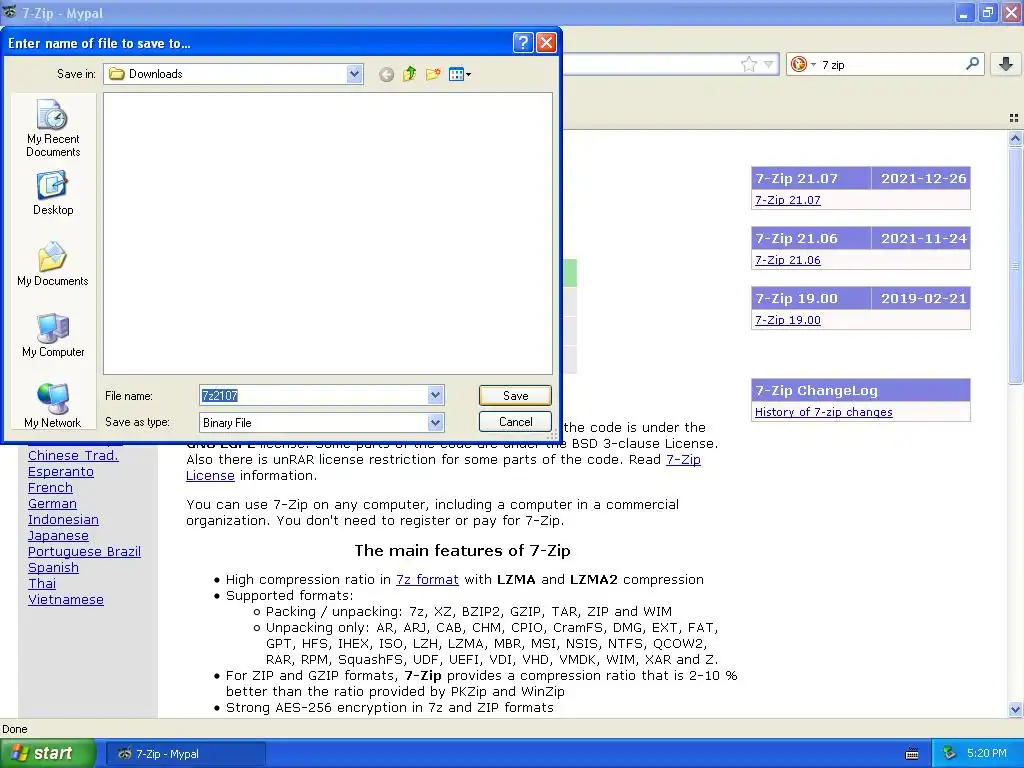Open the URL bar history dropdown
Viewport: 1024px width, 768px height.
[769, 64]
